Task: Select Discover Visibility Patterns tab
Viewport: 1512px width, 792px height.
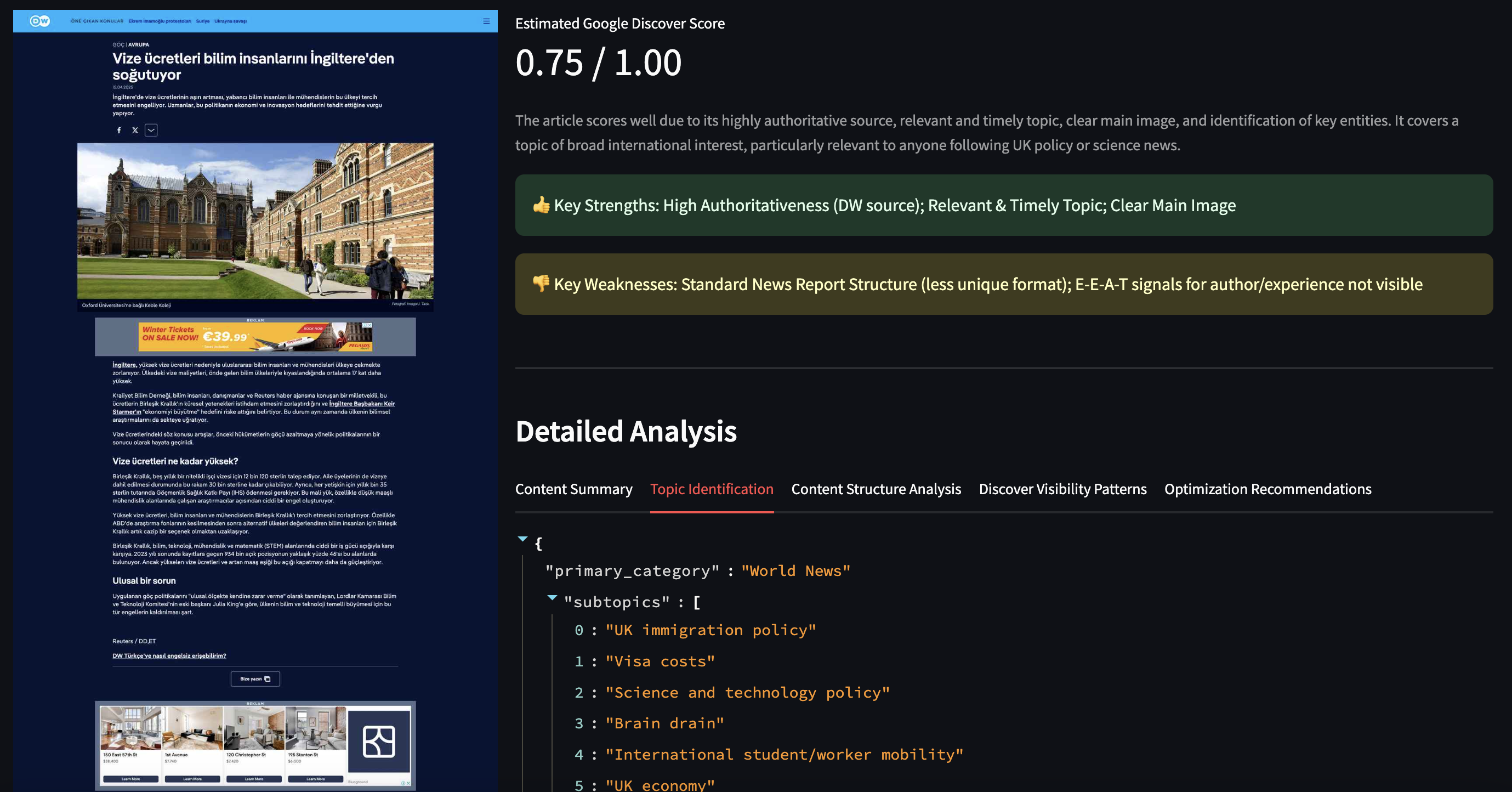Action: [x=1062, y=489]
